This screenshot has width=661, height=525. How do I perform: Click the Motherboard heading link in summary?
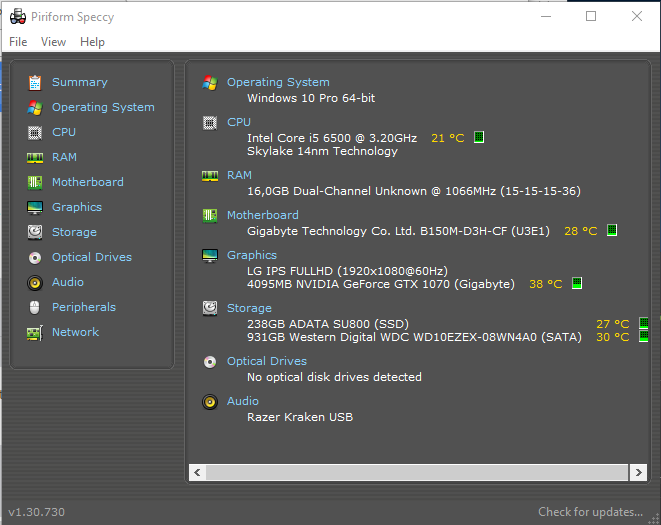[263, 215]
